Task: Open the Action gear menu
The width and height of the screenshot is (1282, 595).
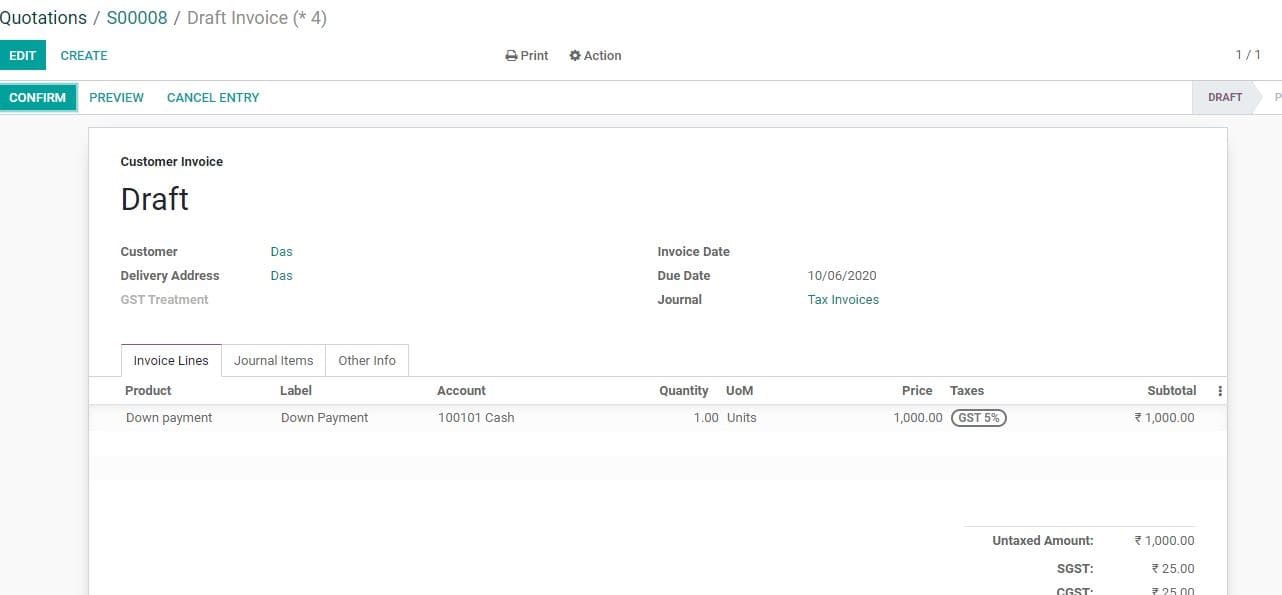Action: click(595, 55)
